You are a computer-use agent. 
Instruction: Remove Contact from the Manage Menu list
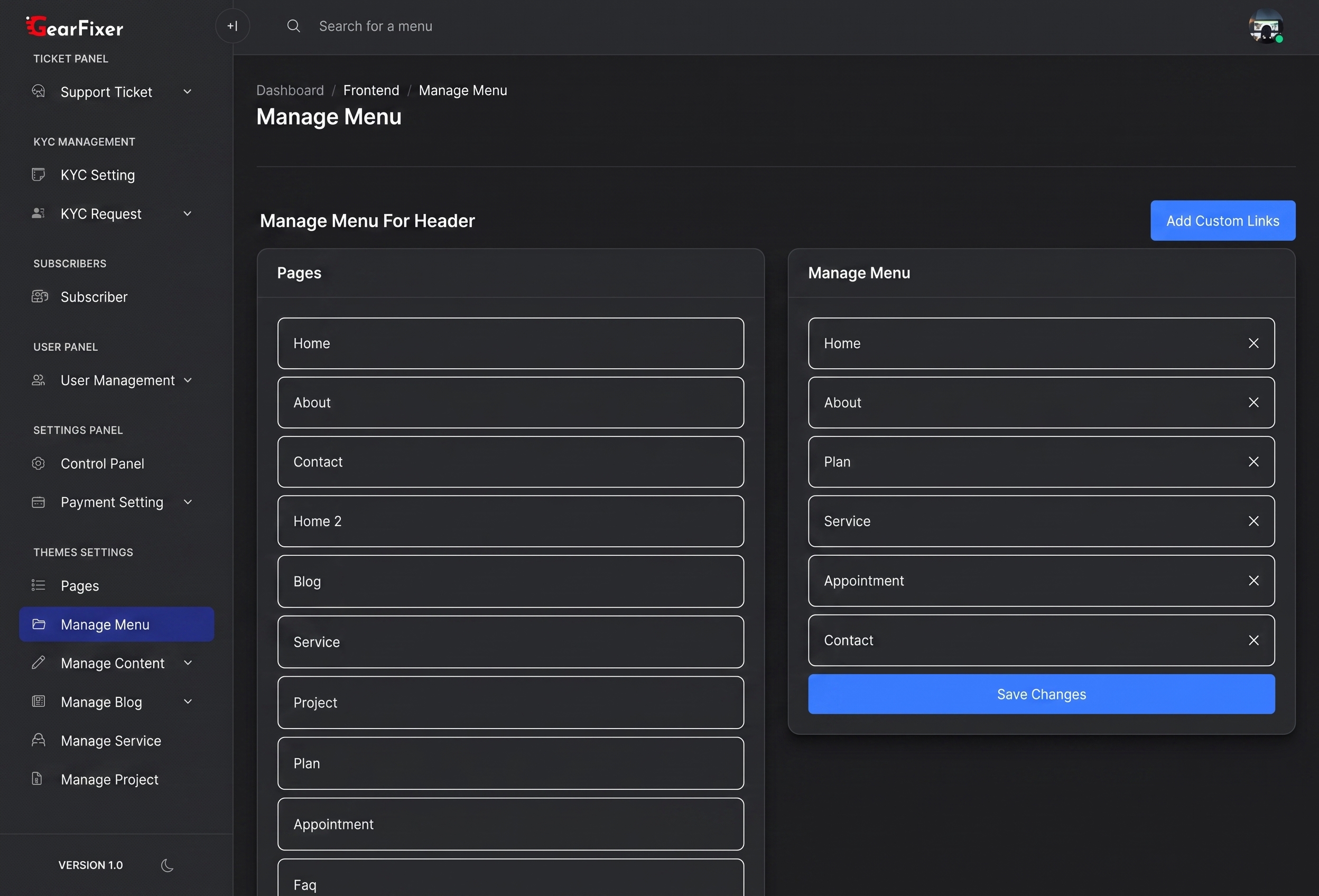(x=1253, y=640)
